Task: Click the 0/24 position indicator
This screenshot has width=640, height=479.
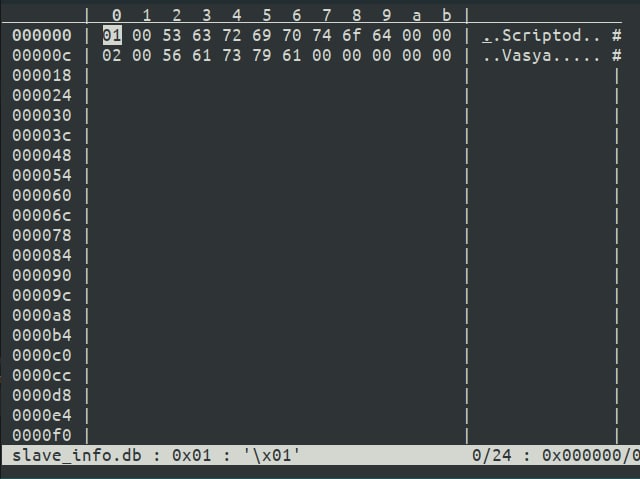Action: (491, 455)
